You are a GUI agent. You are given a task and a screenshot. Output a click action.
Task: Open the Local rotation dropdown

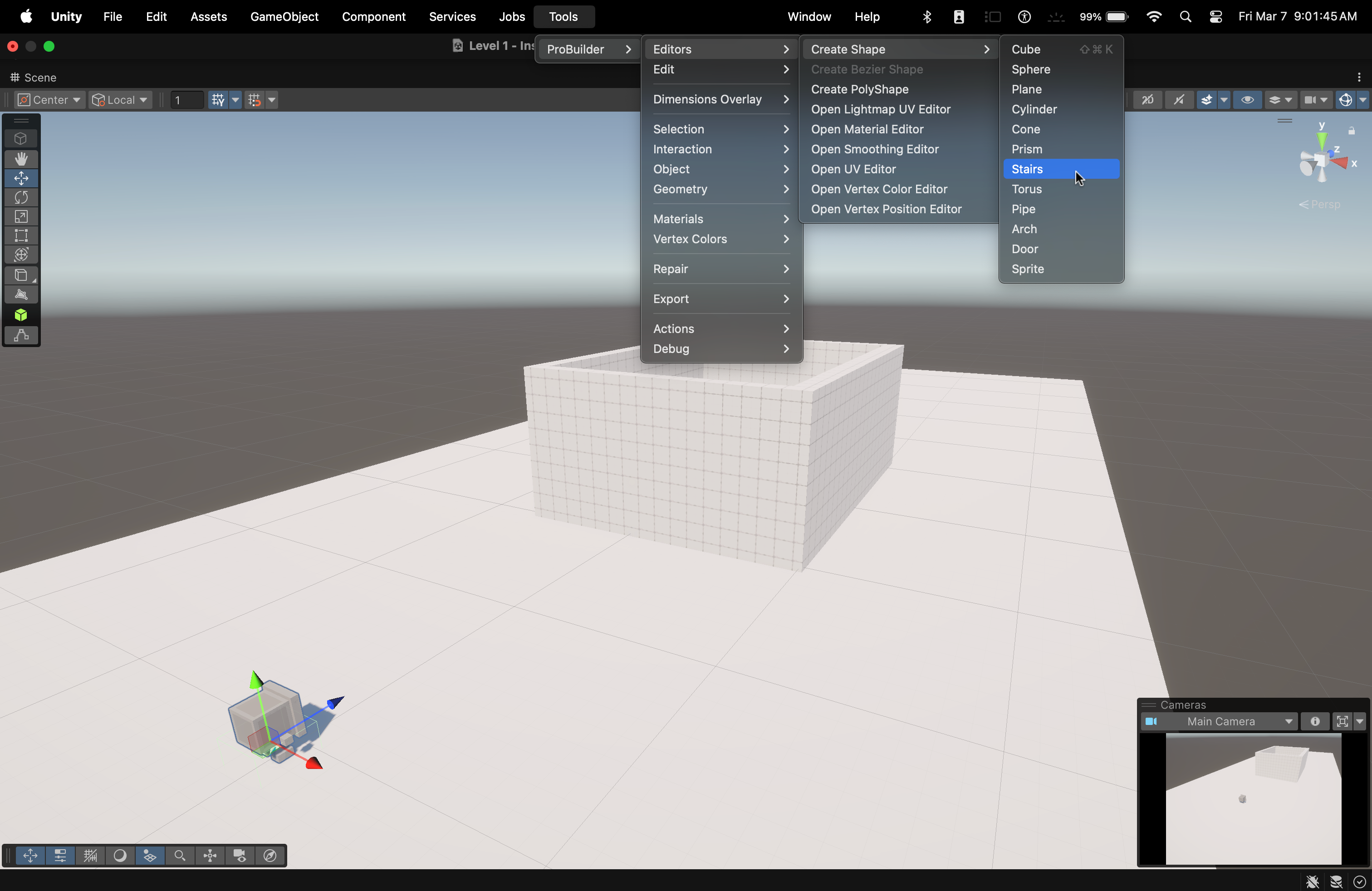(121, 100)
